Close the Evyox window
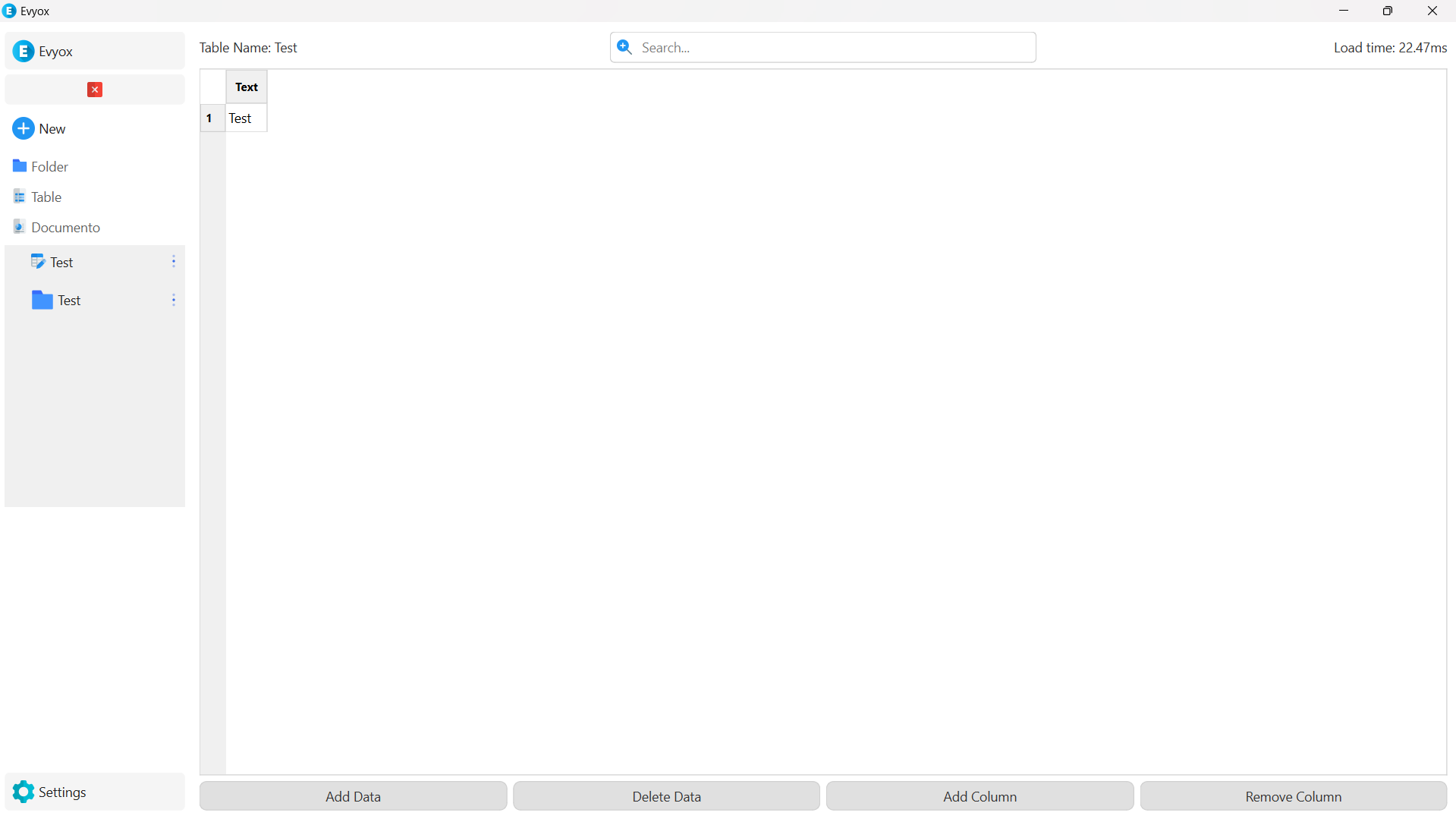Screen dimensions: 1456x819 click(1432, 11)
